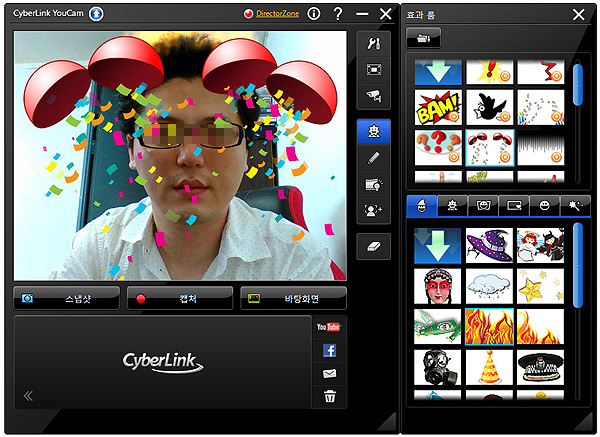Switch to the frames face tab
This screenshot has width=600, height=437.
483,206
